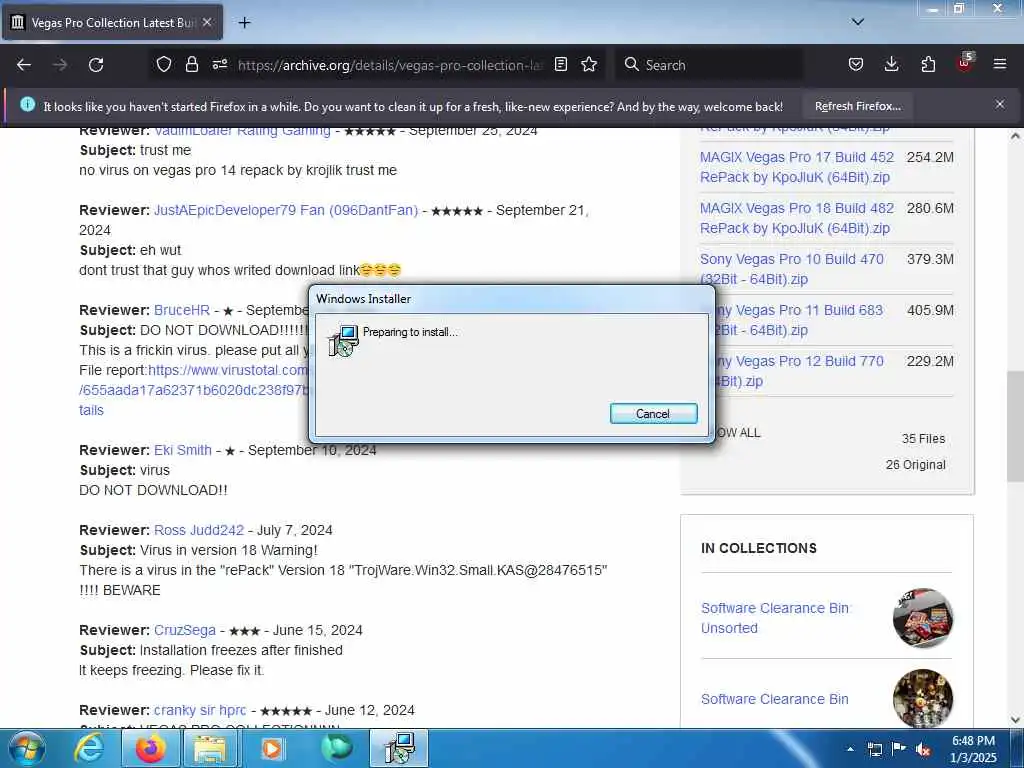1024x768 pixels.
Task: Click the 26 Original count text
Action: coord(916,465)
